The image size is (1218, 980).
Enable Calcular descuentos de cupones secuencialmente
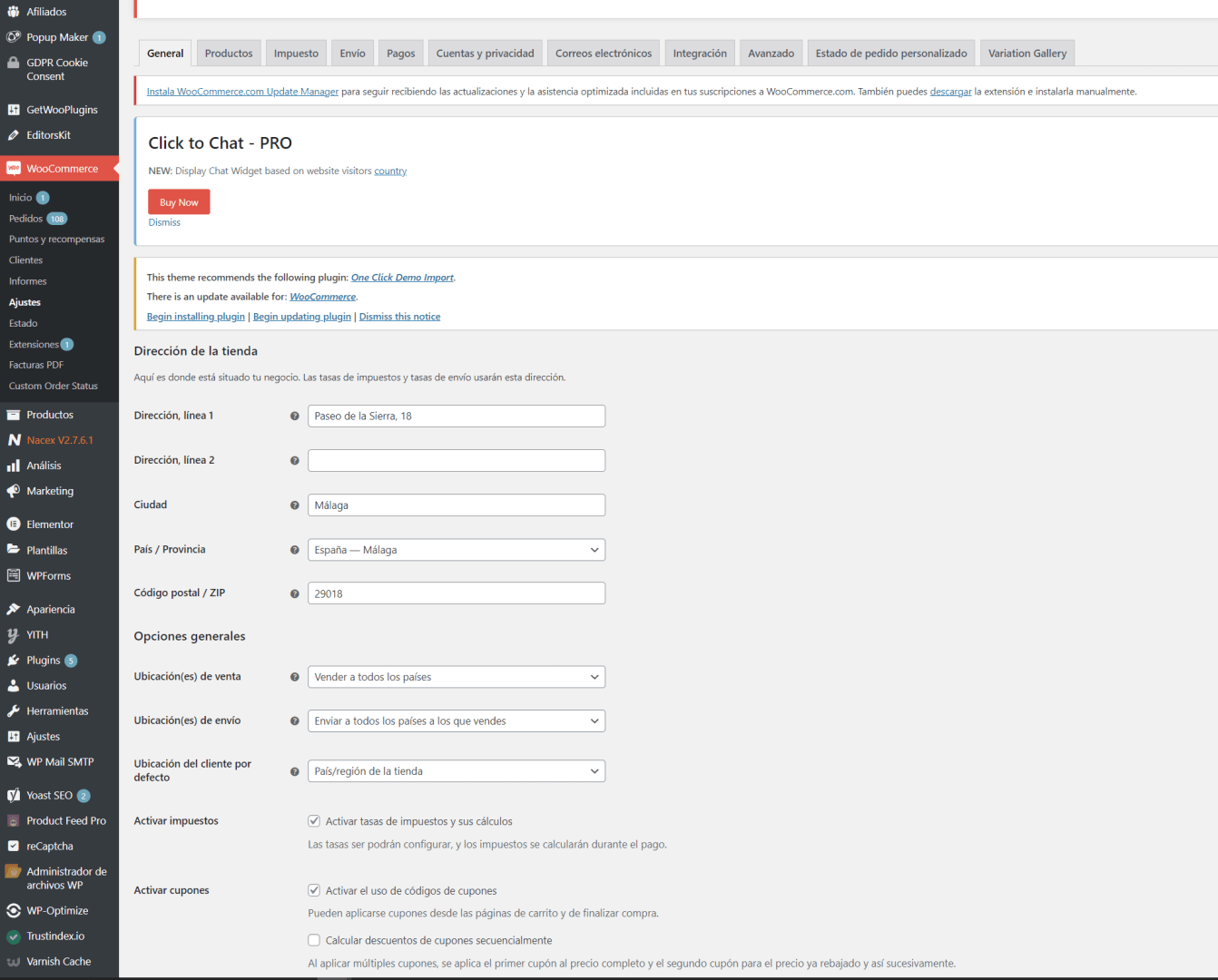[314, 940]
